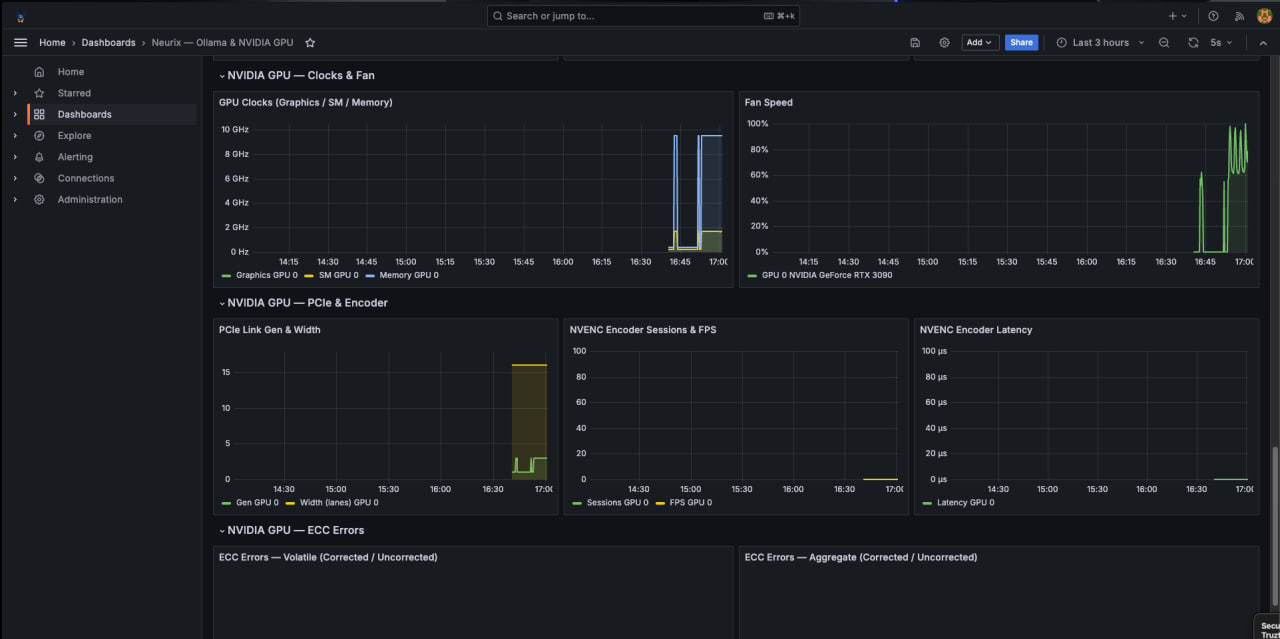Zoom out the time range
This screenshot has width=1280, height=639.
pos(1164,43)
